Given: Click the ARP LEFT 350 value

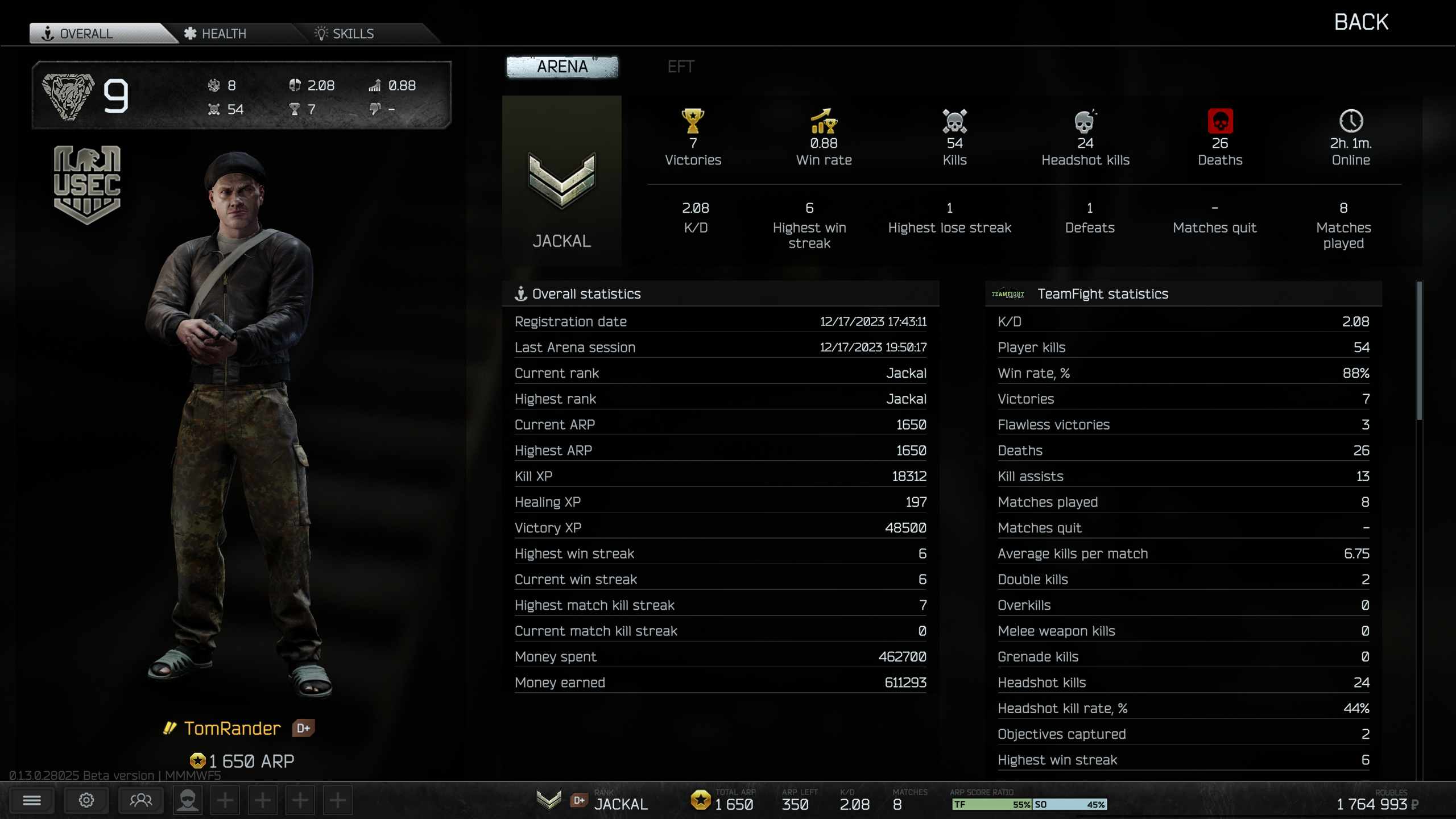Looking at the screenshot, I should (795, 804).
